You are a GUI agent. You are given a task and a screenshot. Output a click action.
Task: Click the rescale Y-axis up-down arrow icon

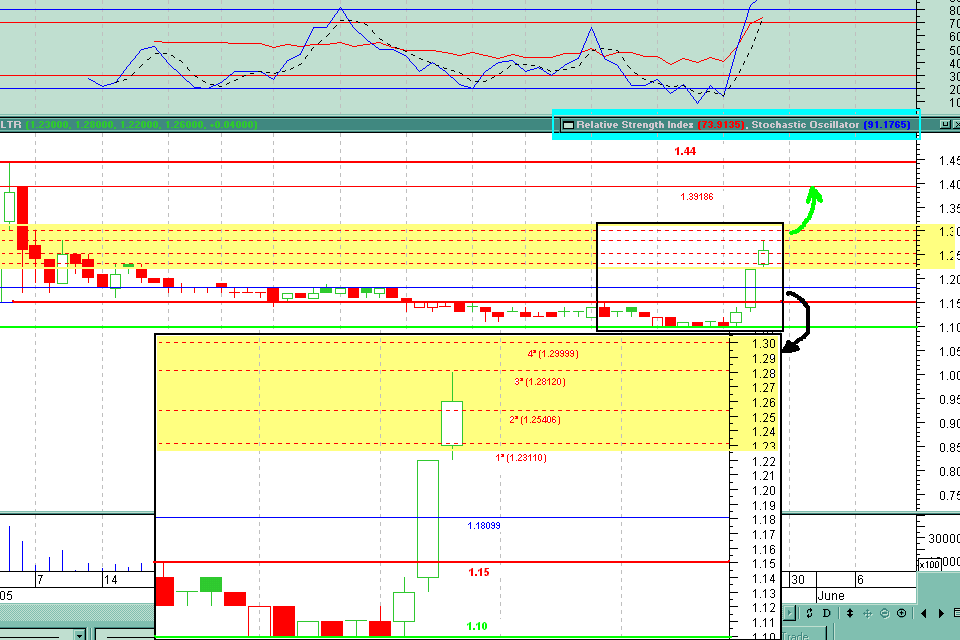tap(850, 613)
